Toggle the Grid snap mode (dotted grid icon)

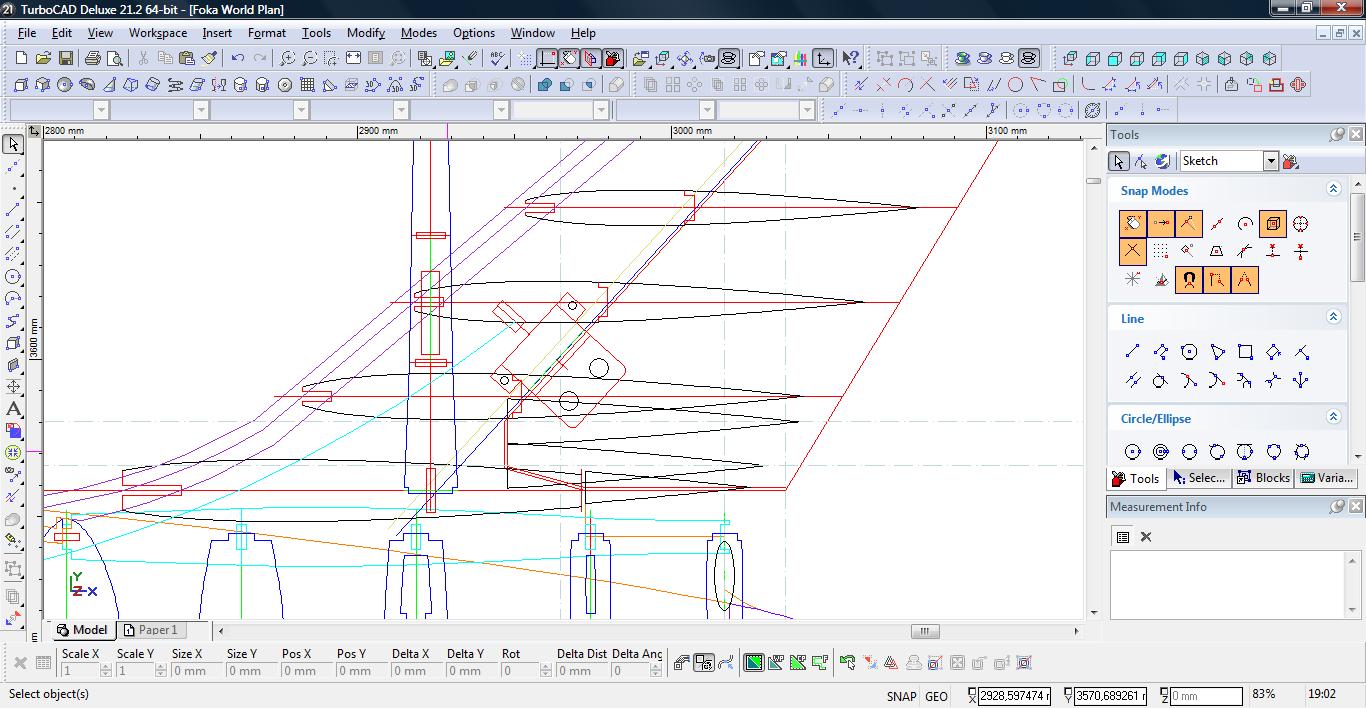1160,252
